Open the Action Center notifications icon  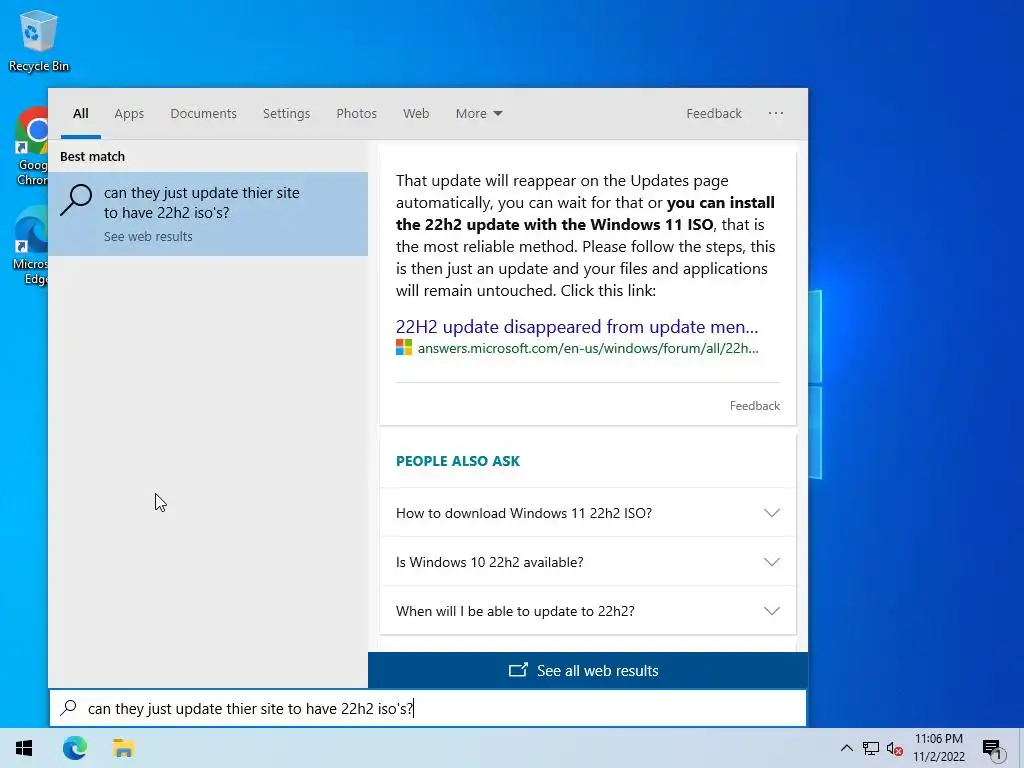click(993, 748)
